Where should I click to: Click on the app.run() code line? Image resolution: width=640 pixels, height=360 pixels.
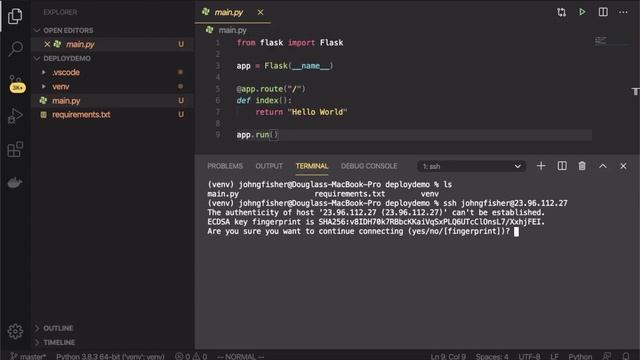[x=258, y=135]
